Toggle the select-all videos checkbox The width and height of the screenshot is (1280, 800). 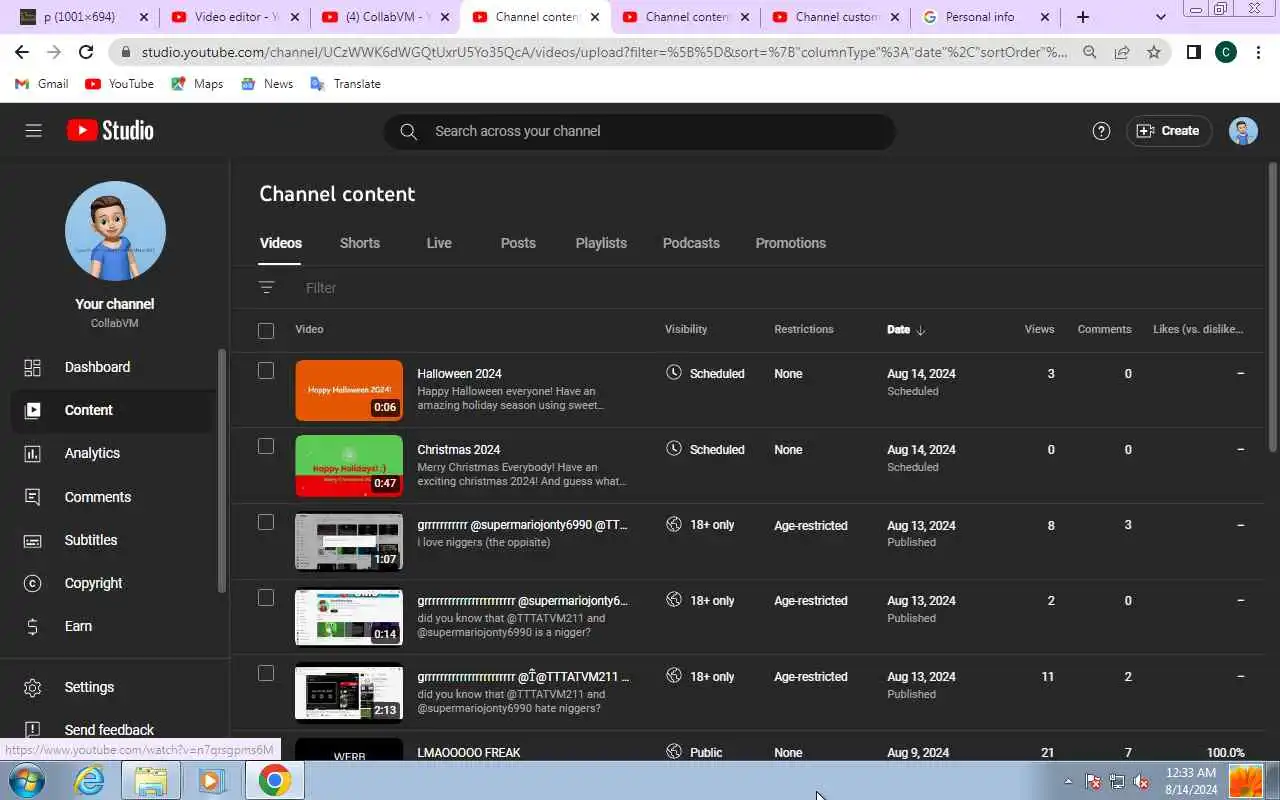pos(266,330)
